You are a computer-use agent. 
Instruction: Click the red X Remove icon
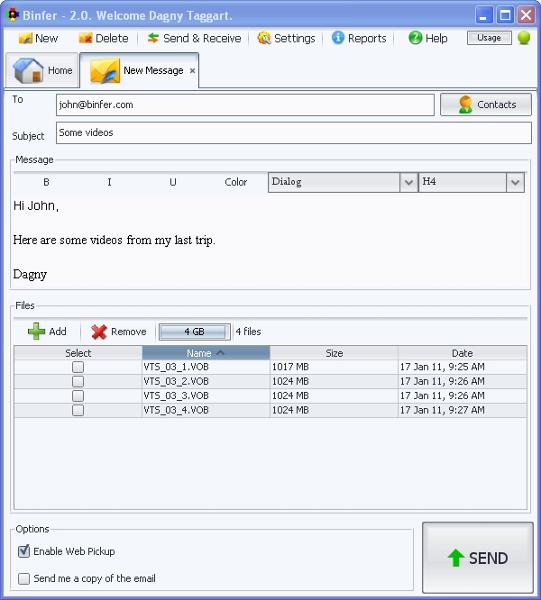[99, 332]
